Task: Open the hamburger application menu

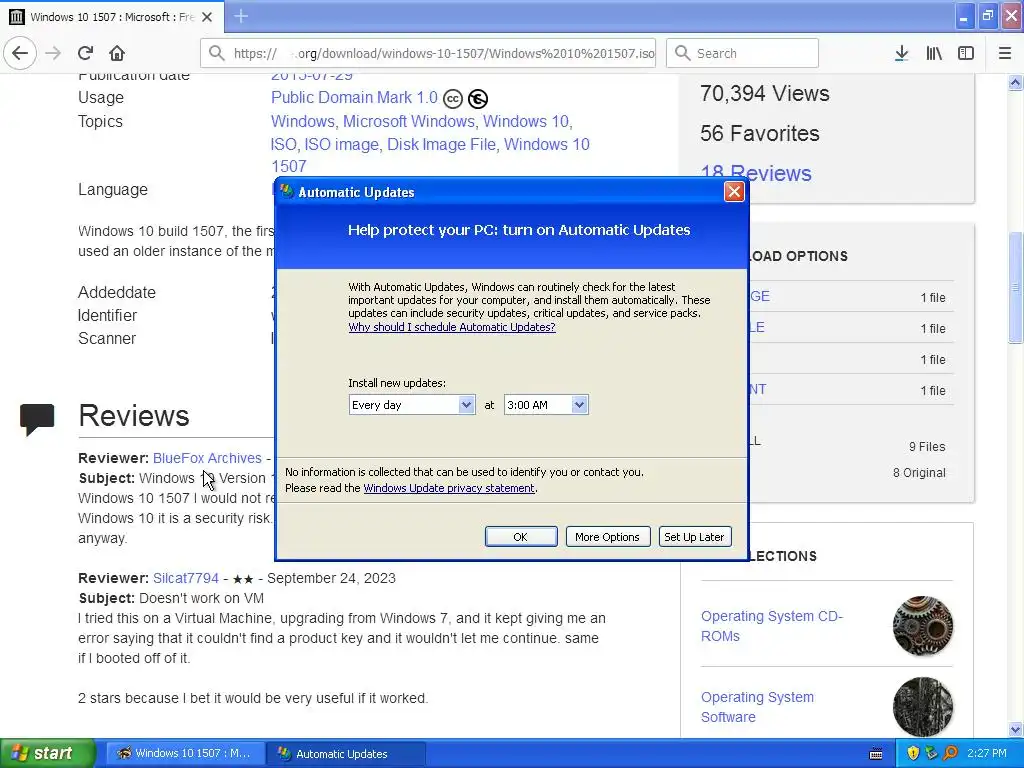Action: click(1005, 53)
